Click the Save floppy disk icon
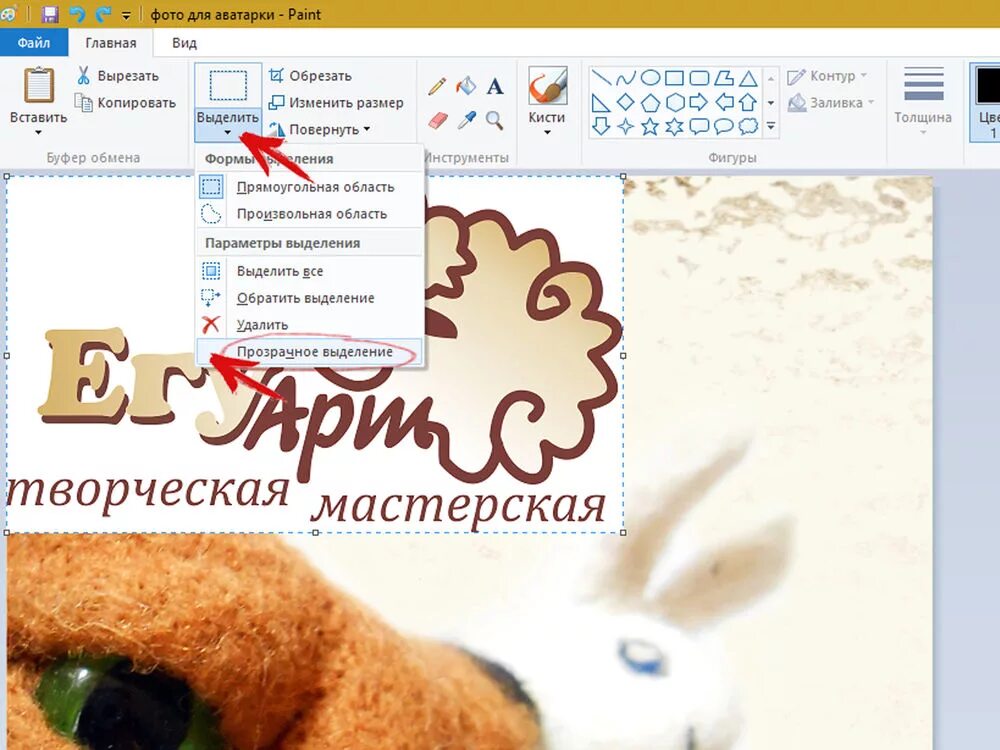The height and width of the screenshot is (750, 1000). pyautogui.click(x=50, y=14)
